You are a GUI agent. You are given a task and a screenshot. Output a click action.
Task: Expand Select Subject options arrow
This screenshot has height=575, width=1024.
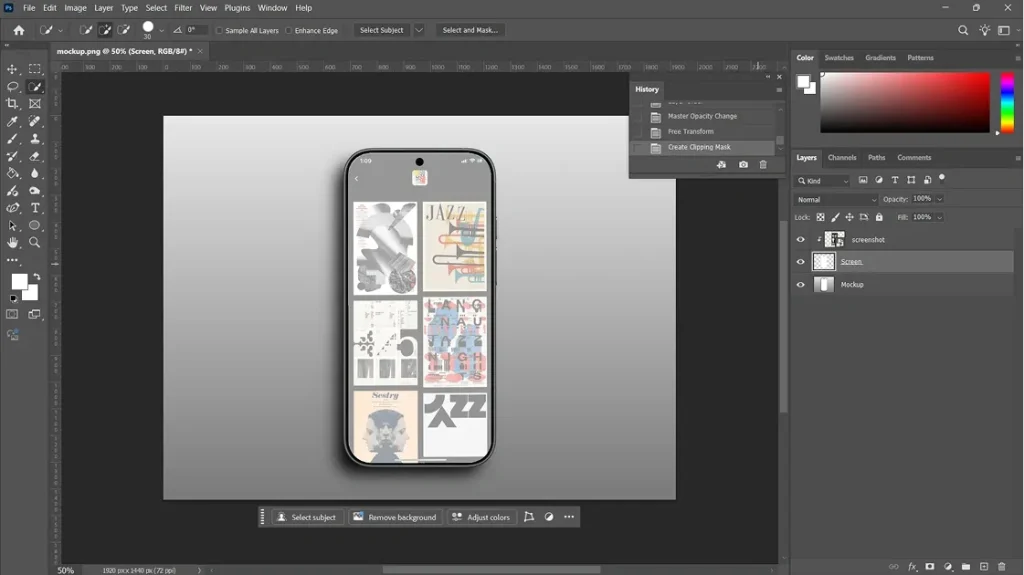(419, 30)
